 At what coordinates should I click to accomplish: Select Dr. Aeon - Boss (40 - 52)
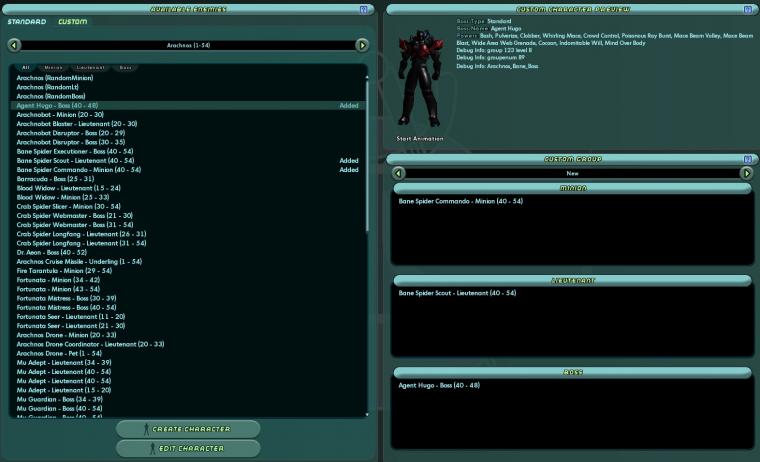(52, 252)
